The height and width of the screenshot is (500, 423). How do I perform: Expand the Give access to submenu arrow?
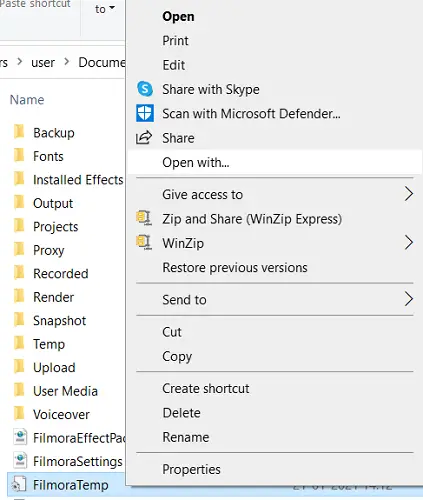409,194
